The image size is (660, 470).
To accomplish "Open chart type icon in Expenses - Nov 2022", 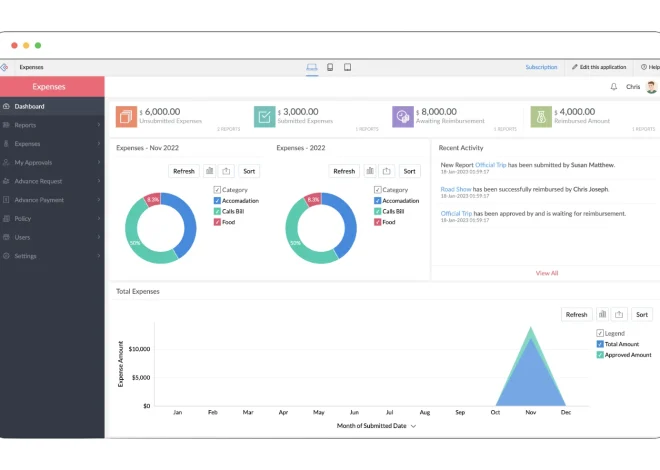I will [x=209, y=171].
